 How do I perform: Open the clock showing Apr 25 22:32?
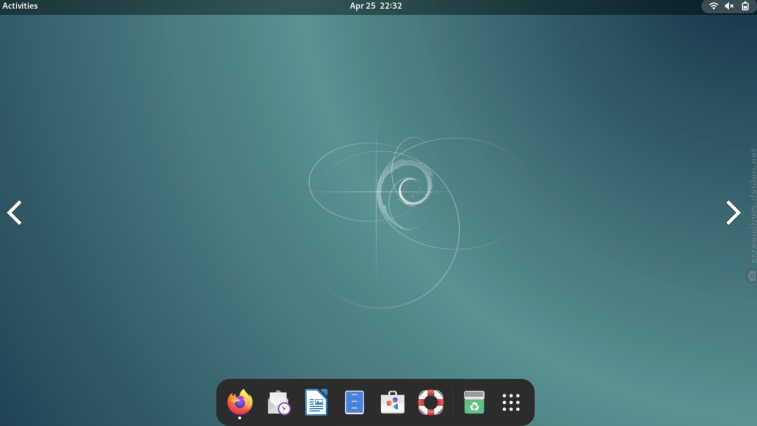pyautogui.click(x=376, y=6)
